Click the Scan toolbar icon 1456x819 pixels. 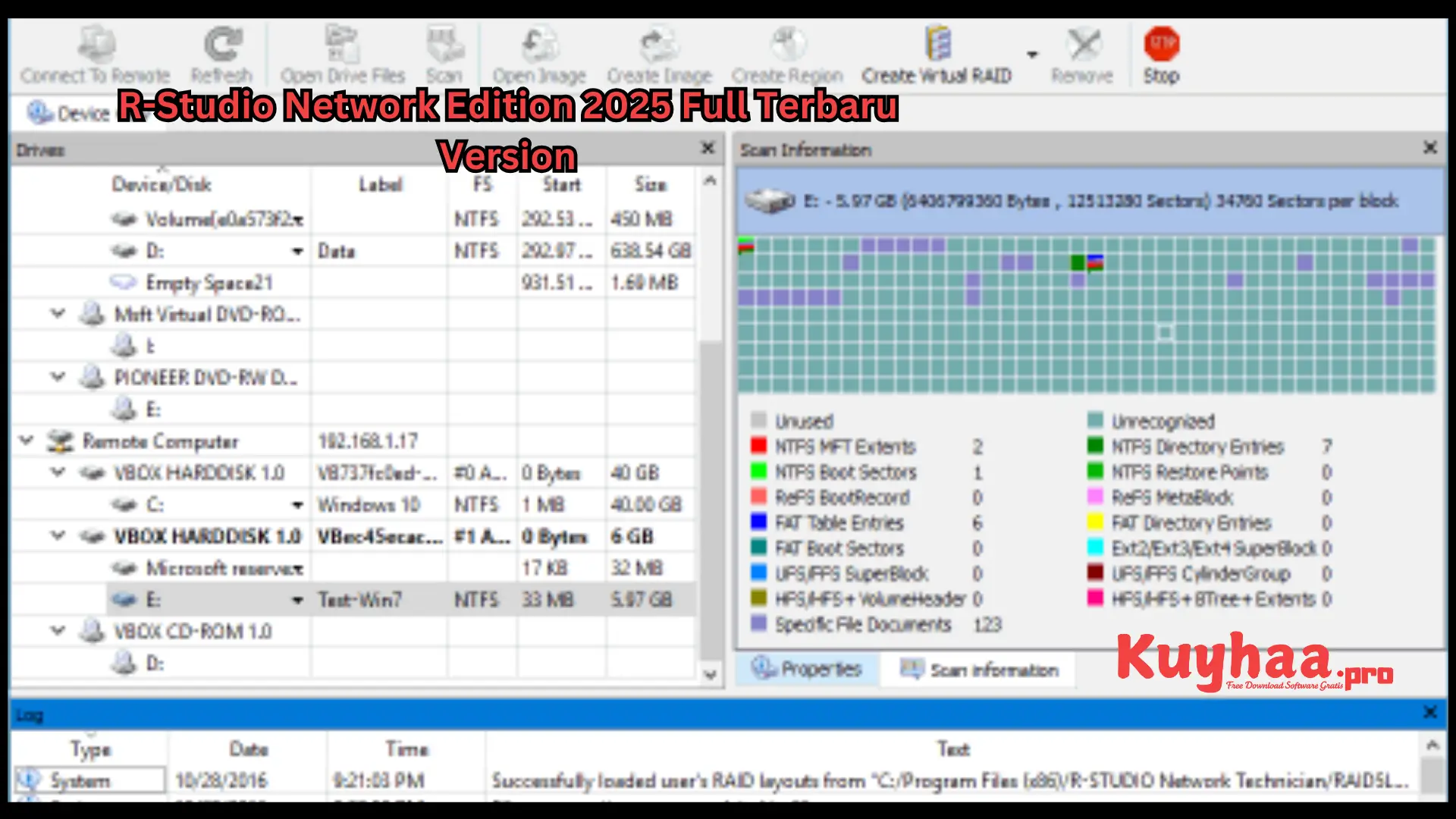click(x=444, y=44)
